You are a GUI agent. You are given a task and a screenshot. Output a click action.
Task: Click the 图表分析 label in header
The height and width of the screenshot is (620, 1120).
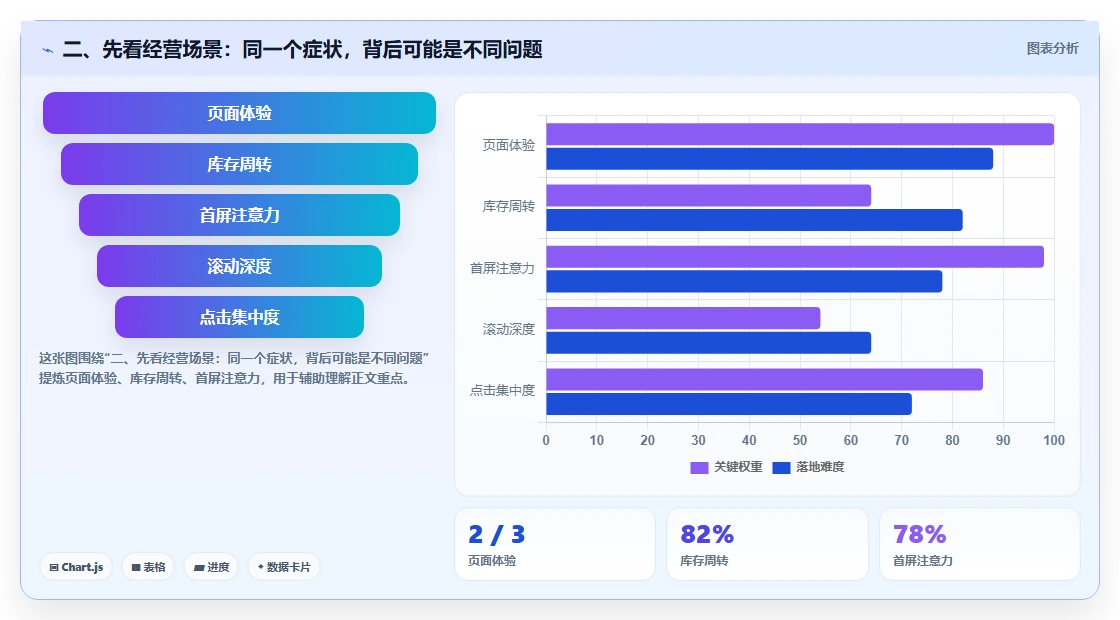click(x=1052, y=49)
